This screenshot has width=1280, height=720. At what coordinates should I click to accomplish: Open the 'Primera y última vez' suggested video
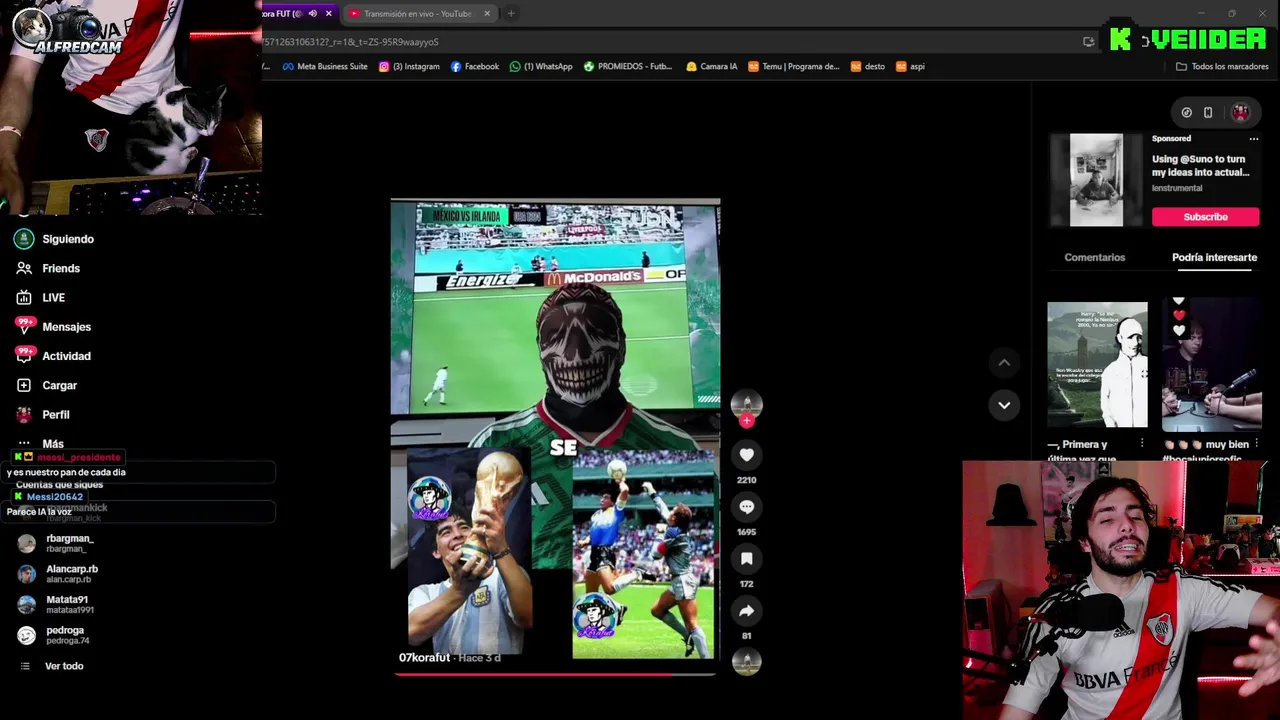1097,365
